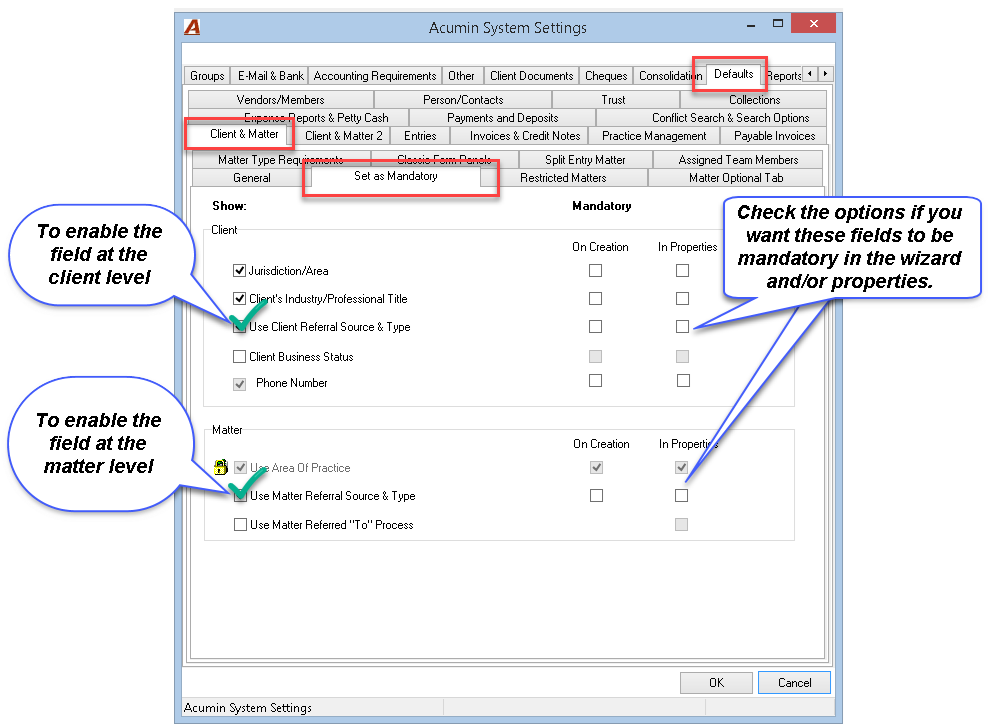Switch to the General tab

coord(251,178)
